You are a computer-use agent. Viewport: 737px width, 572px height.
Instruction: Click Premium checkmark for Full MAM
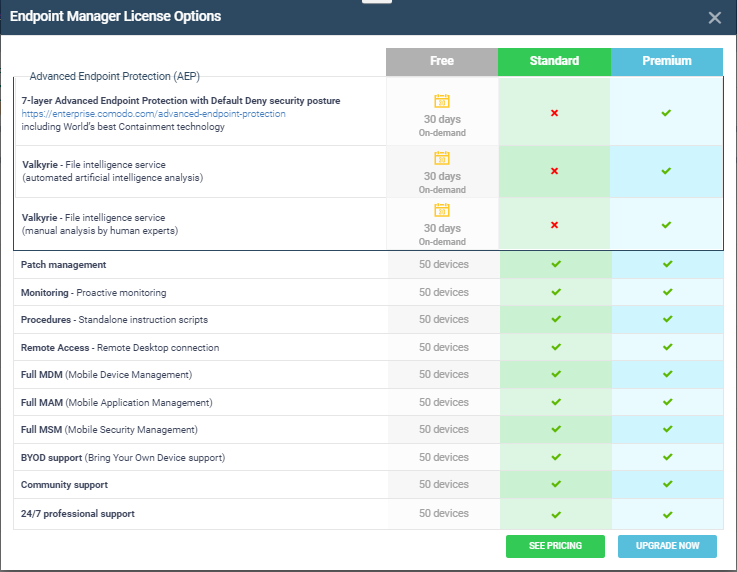tap(668, 402)
